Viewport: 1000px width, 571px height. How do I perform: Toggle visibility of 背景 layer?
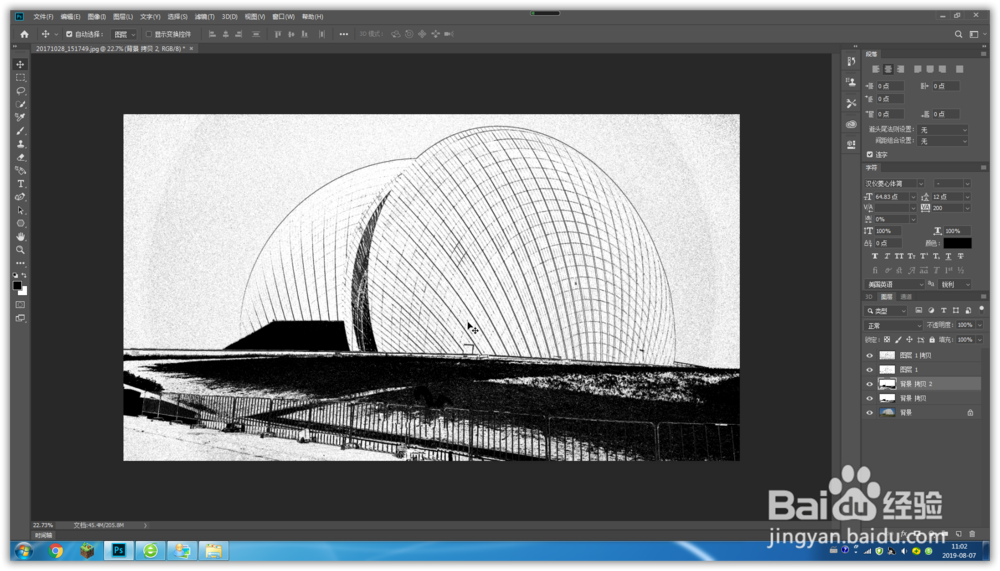click(x=869, y=413)
